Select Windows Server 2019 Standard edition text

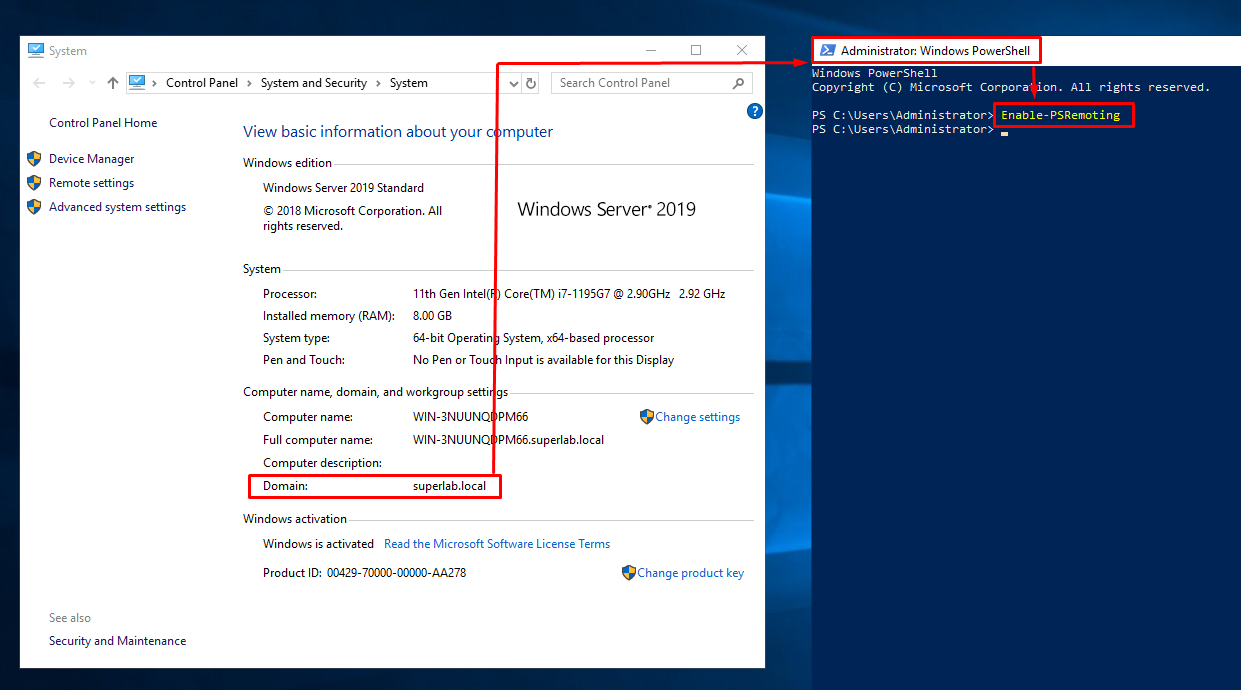tap(343, 188)
